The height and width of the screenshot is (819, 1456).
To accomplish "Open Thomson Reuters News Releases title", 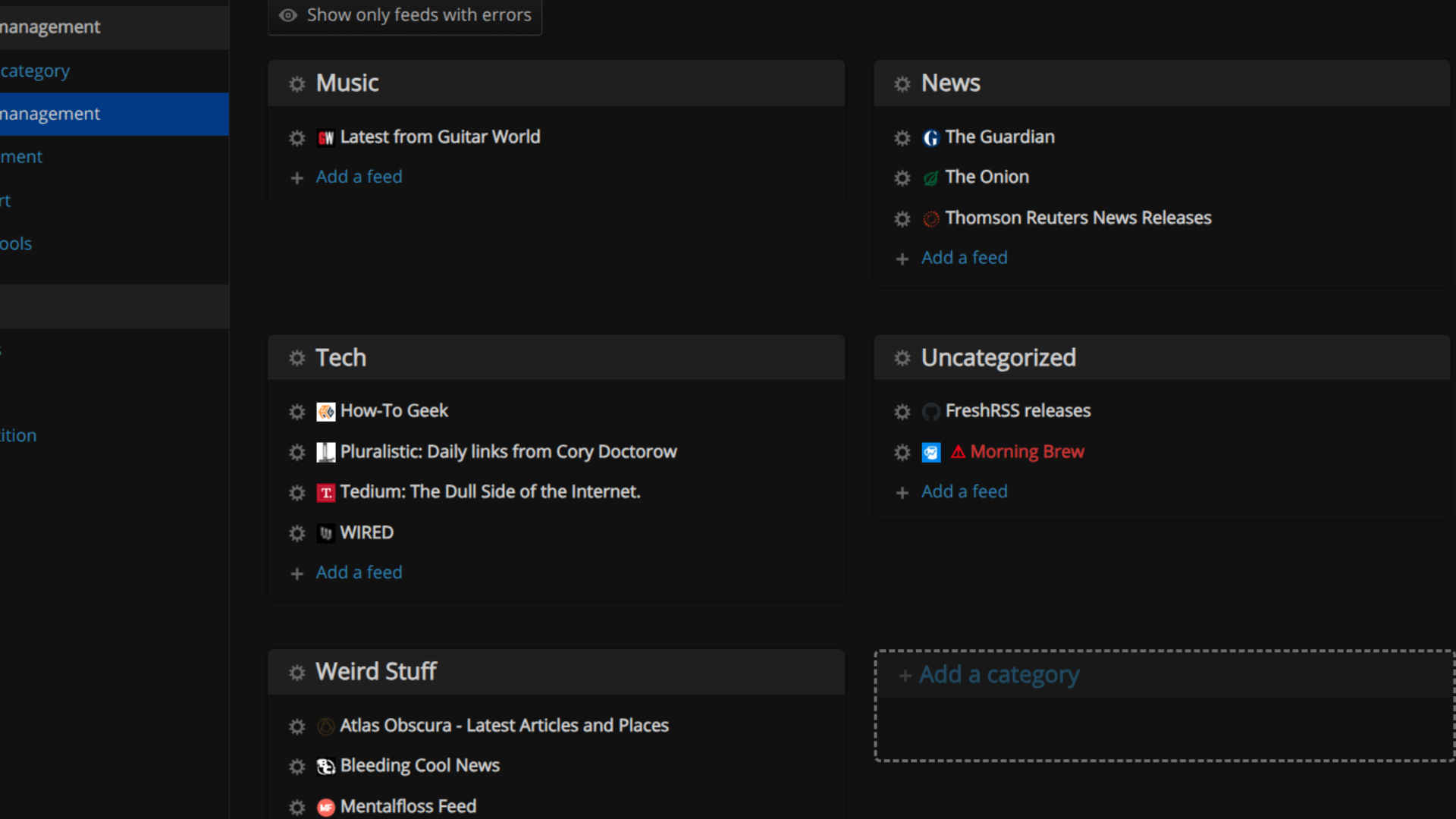I will (x=1078, y=218).
